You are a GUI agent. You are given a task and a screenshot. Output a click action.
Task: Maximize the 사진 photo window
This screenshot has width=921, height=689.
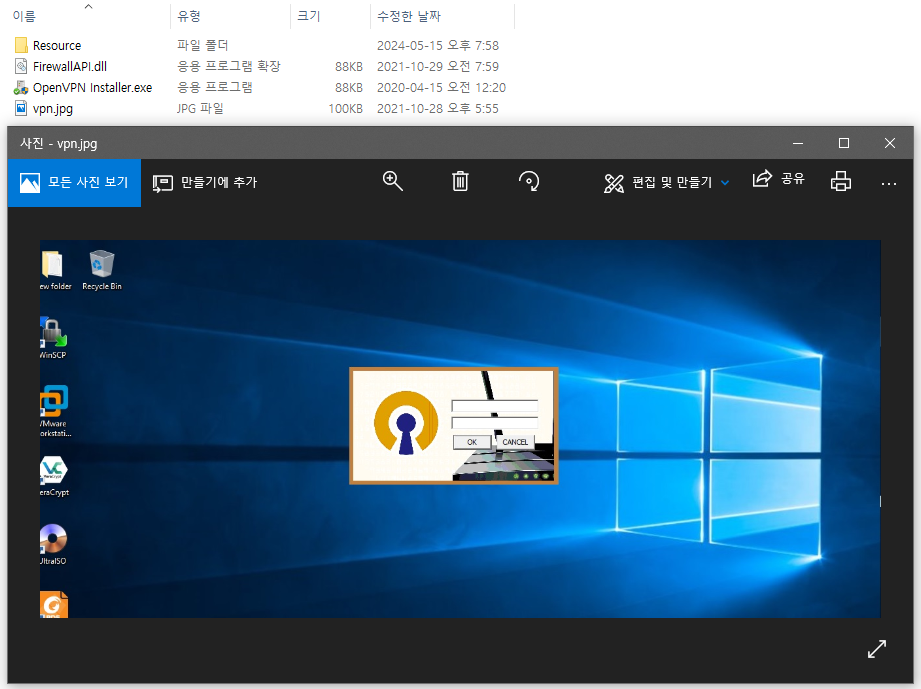[843, 143]
